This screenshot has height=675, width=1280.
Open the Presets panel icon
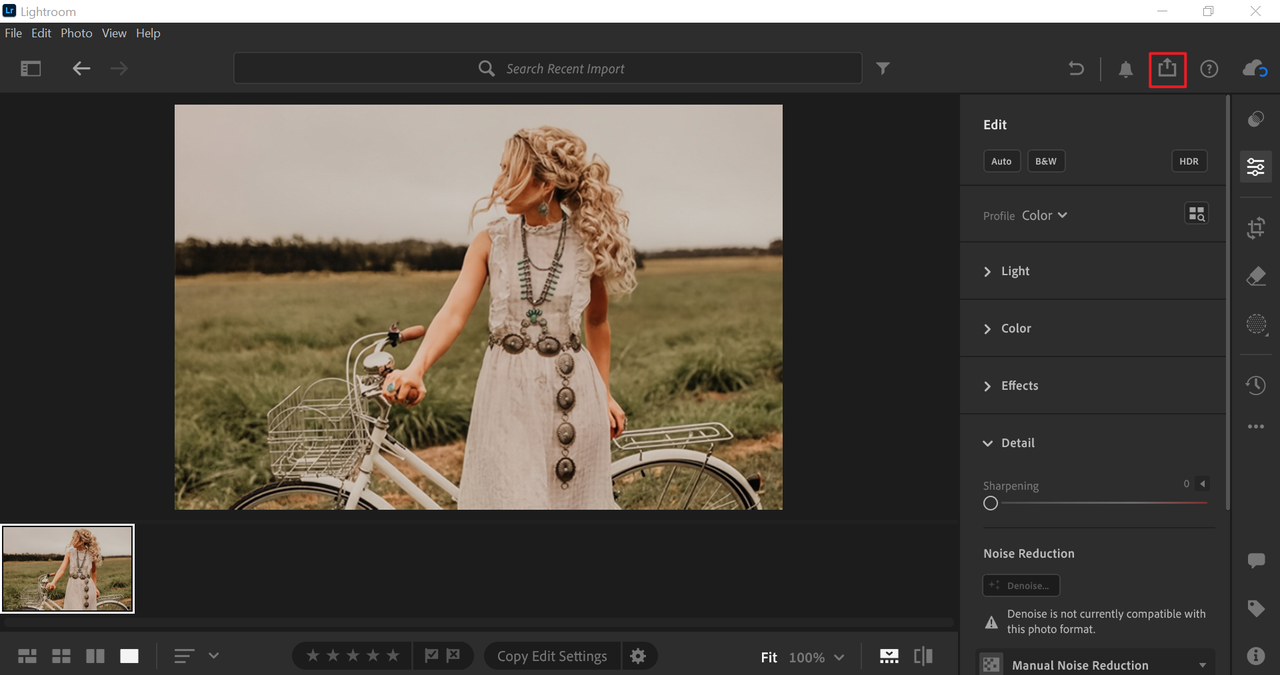[1256, 119]
